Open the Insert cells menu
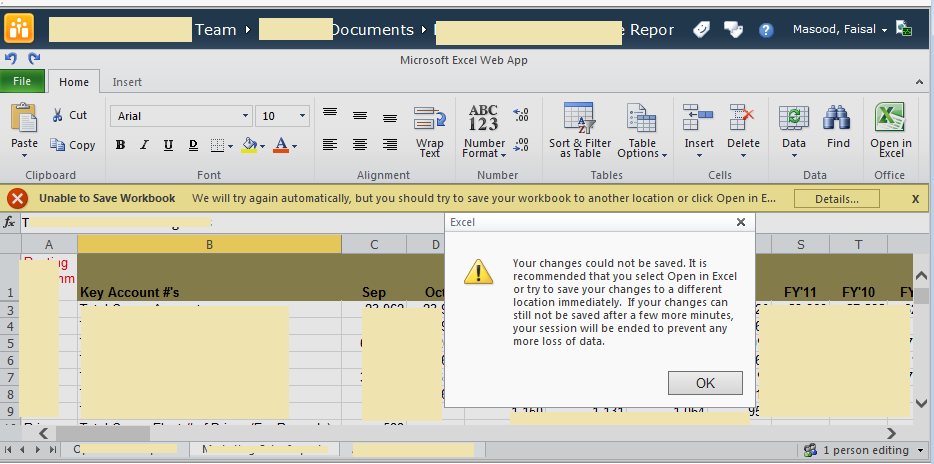Screen dimensions: 934x464 point(699,131)
